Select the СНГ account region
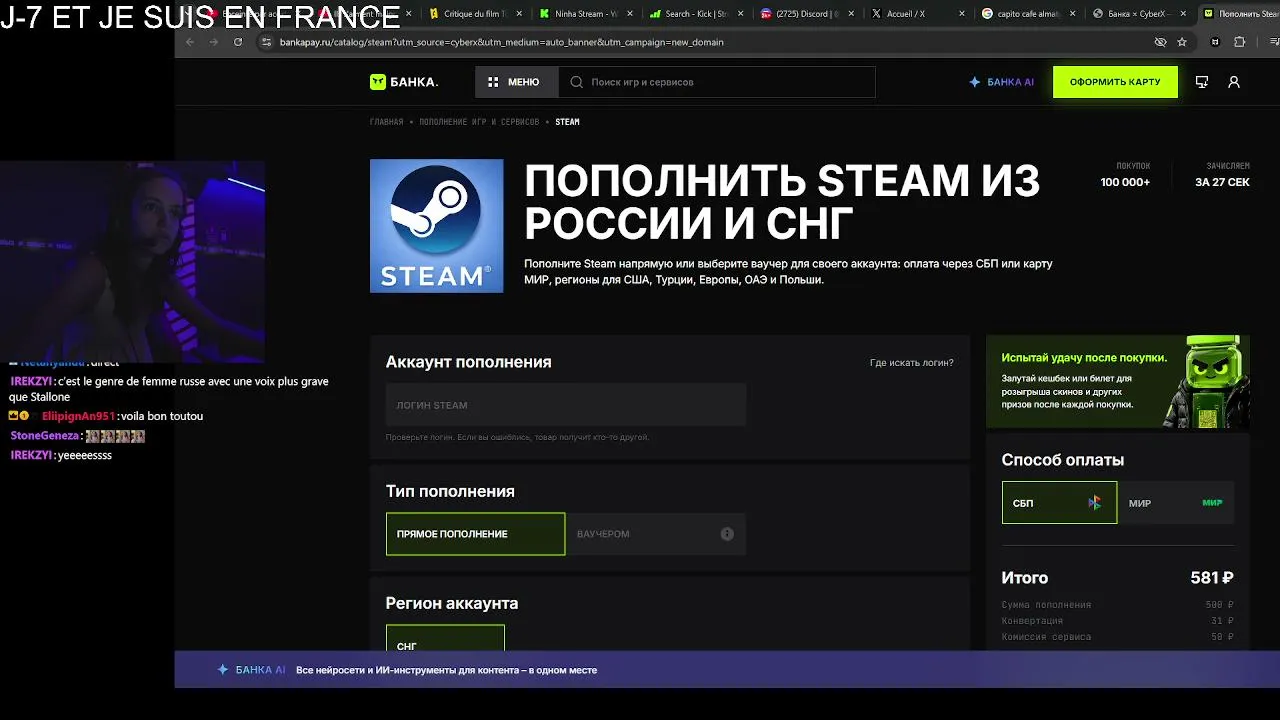The height and width of the screenshot is (720, 1280). point(445,640)
